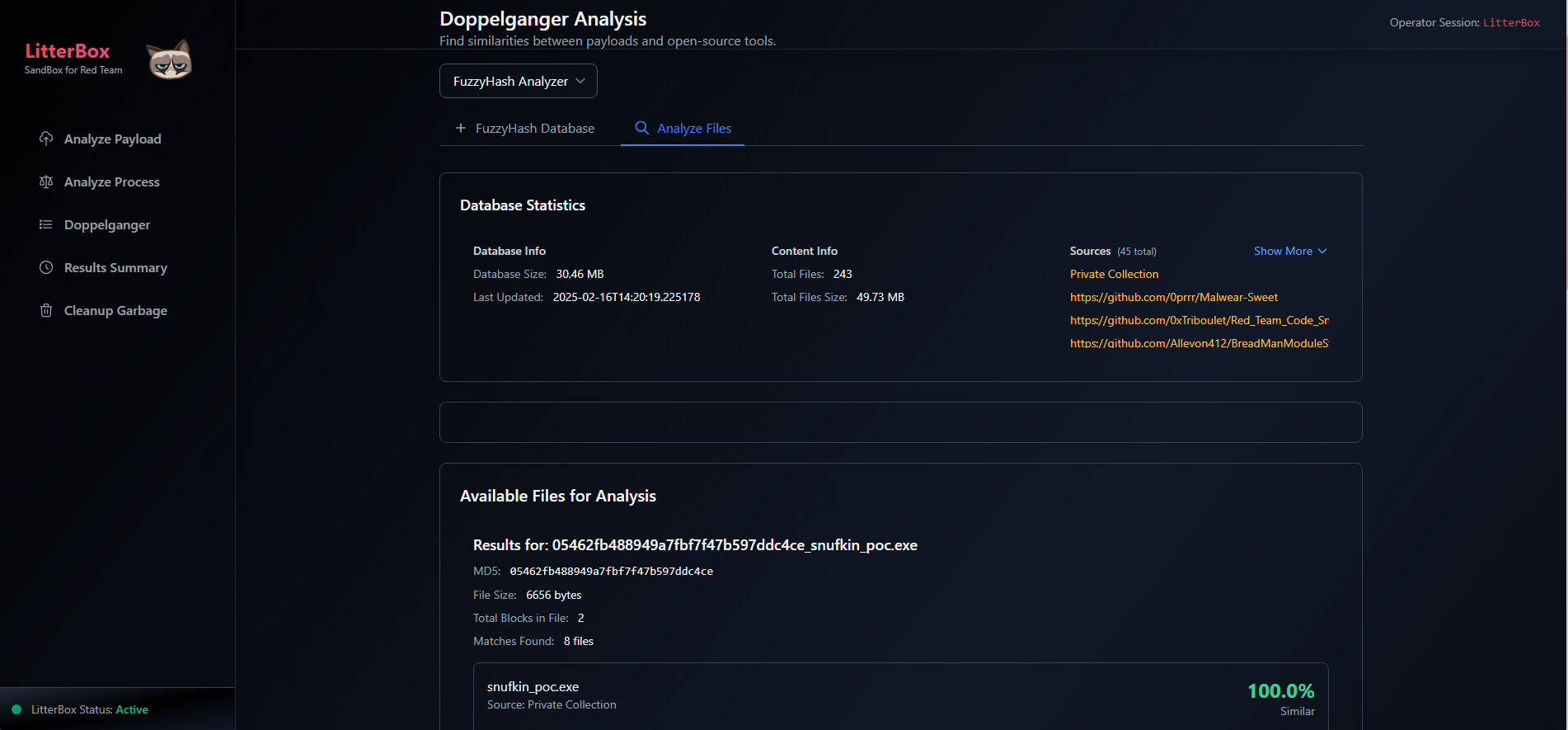This screenshot has height=730, width=1568.
Task: Click the Total Blocks in File value
Action: 580,618
